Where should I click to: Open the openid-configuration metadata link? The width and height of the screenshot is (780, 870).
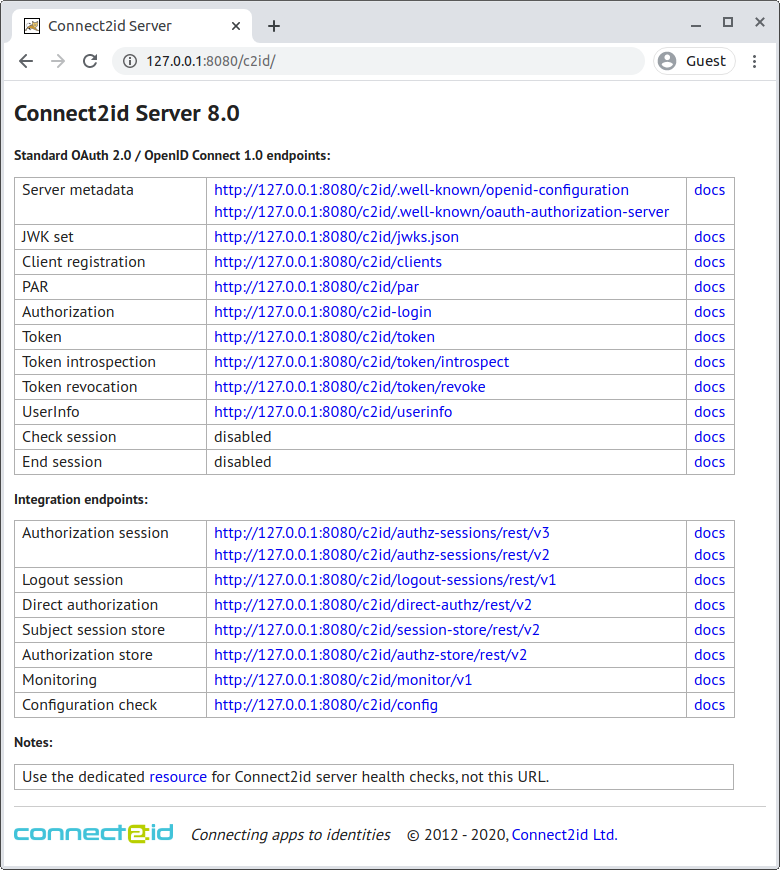421,190
